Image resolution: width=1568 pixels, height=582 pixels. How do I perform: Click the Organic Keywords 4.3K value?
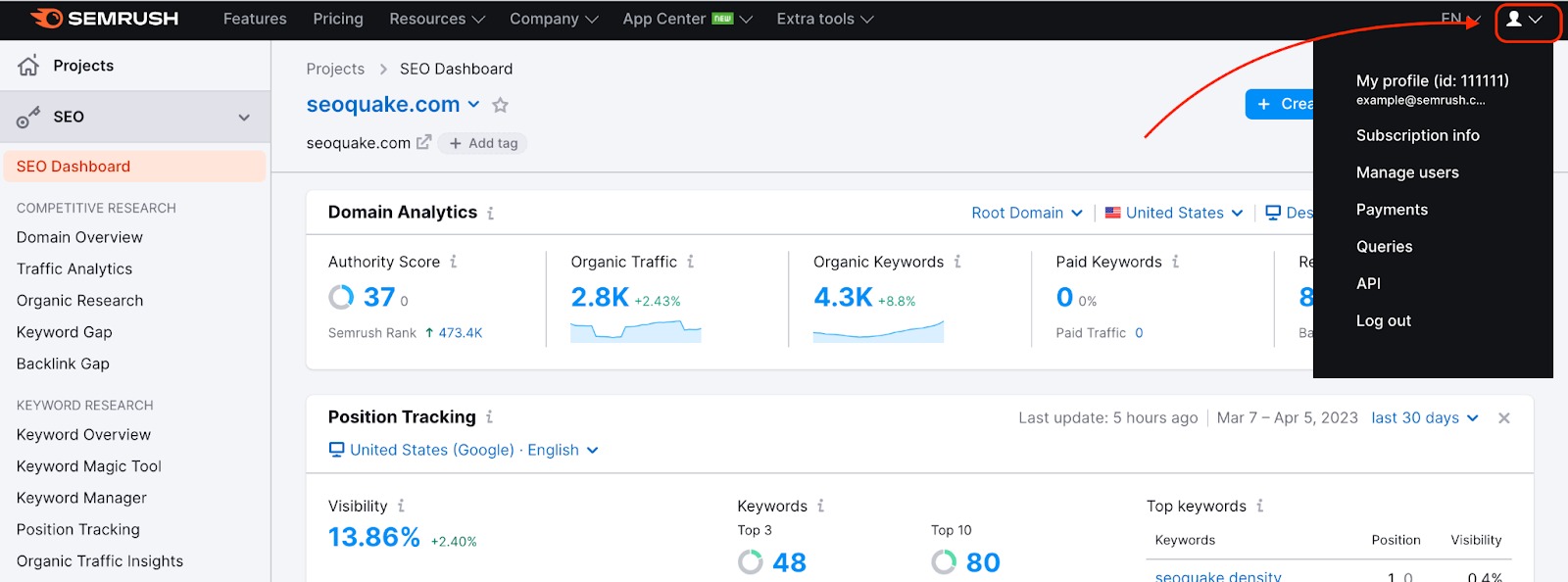(843, 297)
